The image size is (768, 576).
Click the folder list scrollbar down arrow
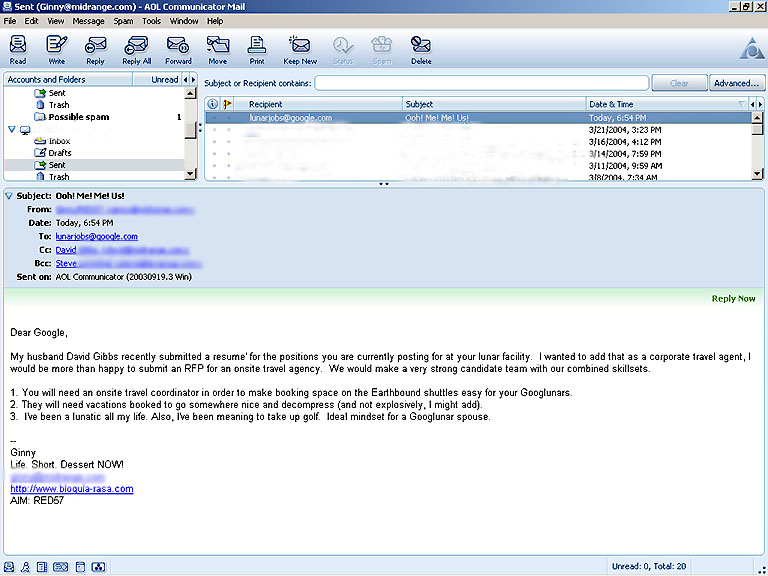click(x=191, y=174)
